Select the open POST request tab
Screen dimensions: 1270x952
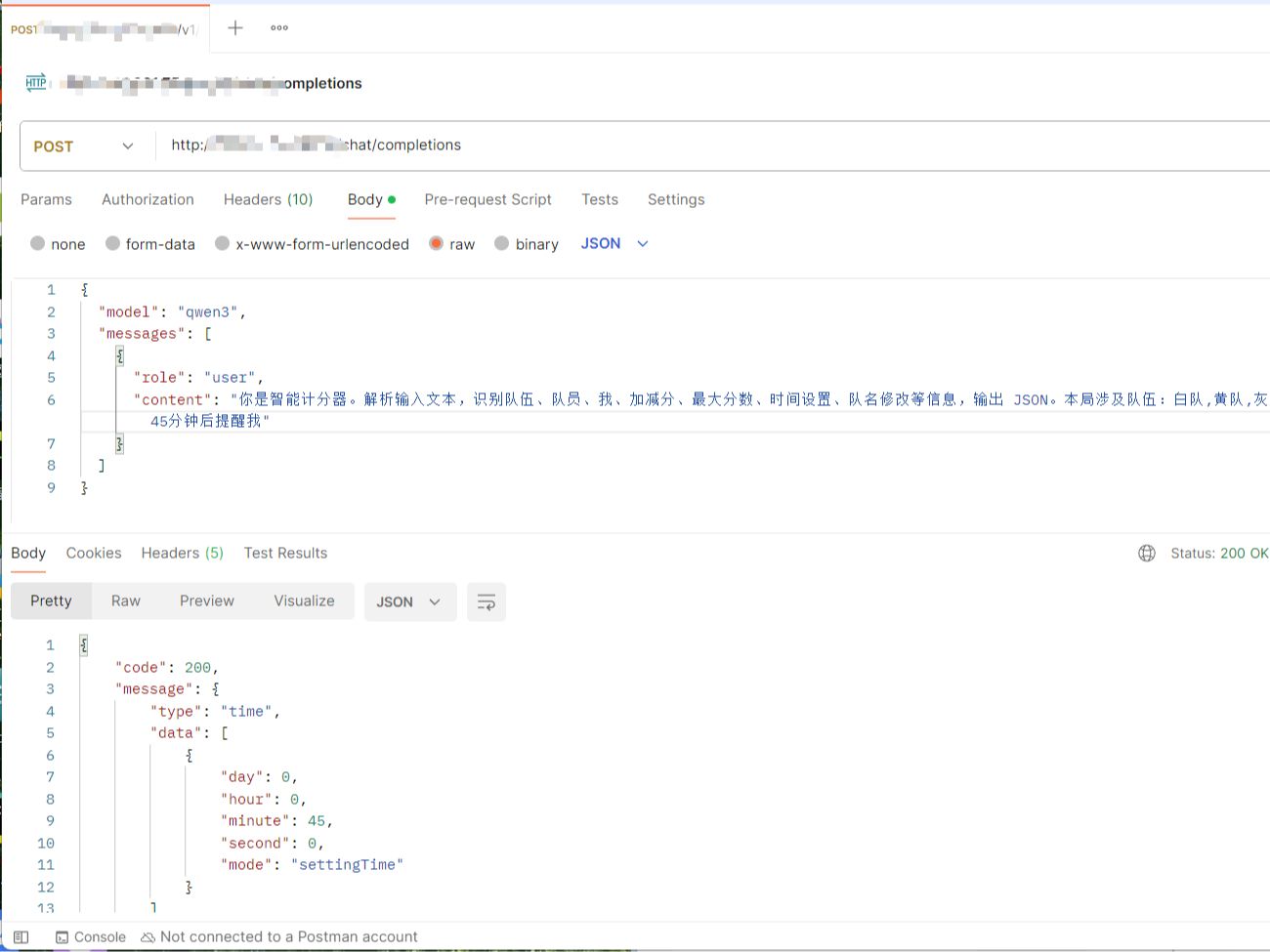(x=106, y=29)
